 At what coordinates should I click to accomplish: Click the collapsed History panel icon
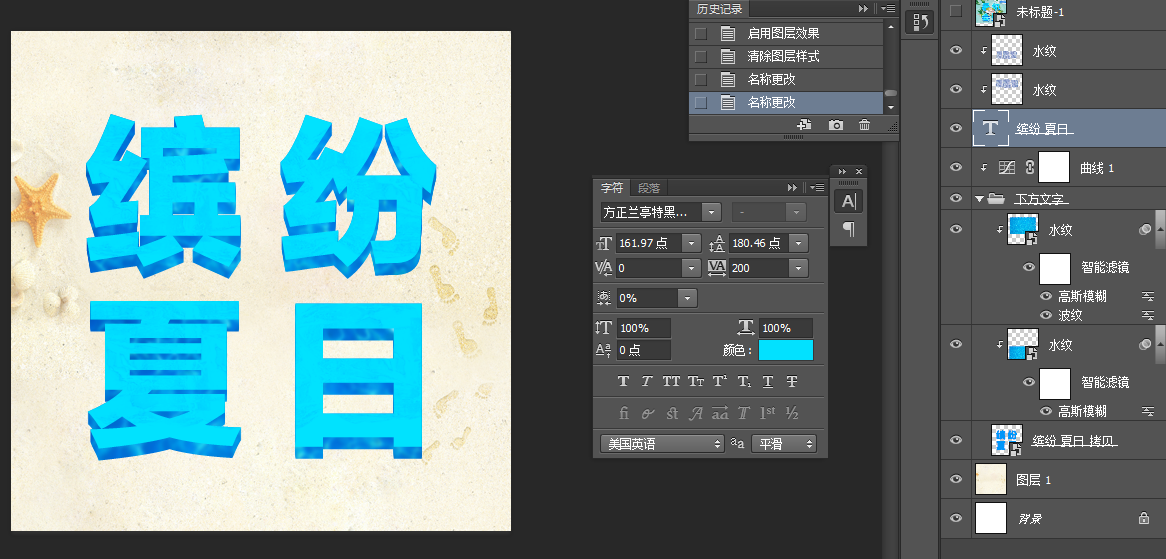pos(920,23)
